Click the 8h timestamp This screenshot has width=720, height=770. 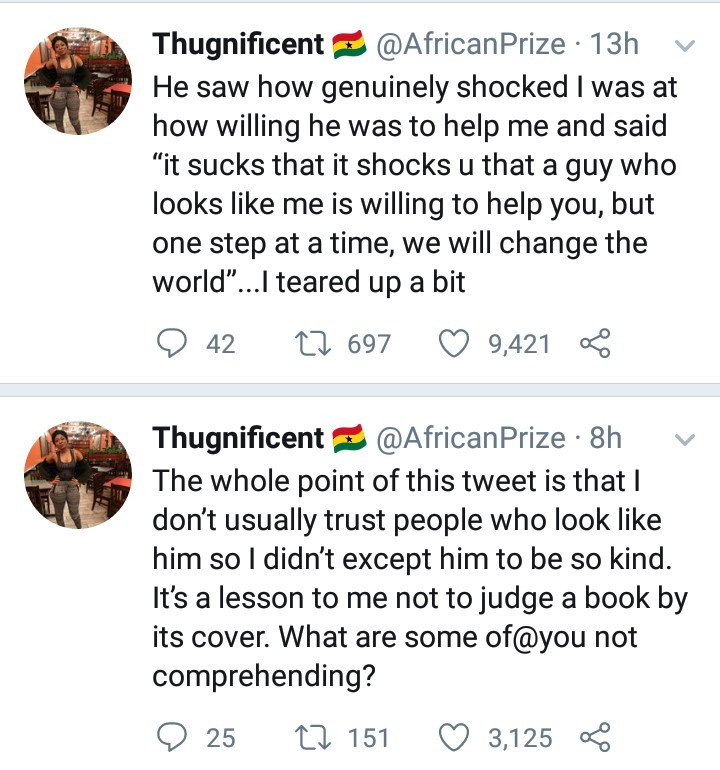tap(606, 438)
